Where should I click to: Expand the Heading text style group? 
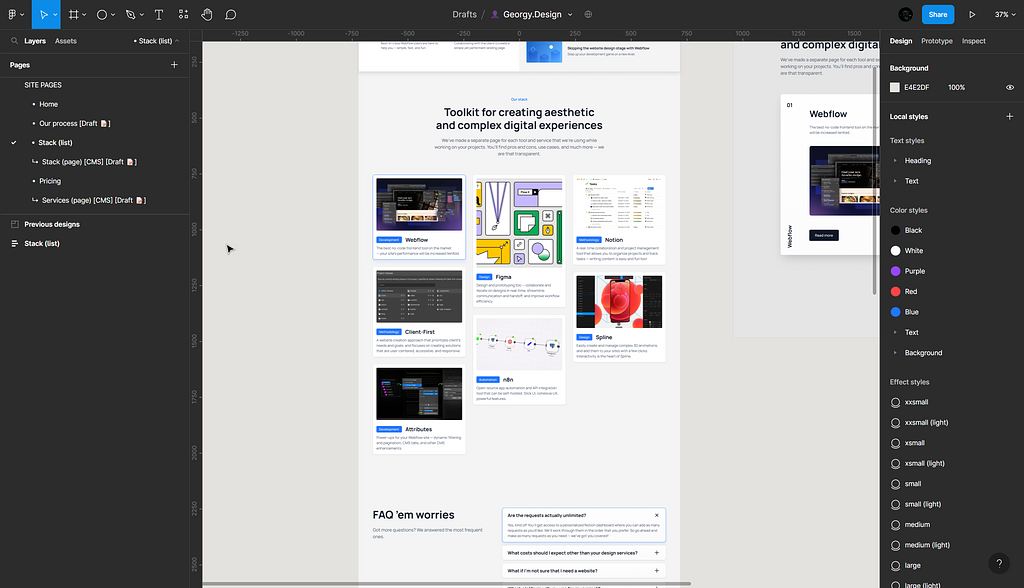(x=895, y=160)
